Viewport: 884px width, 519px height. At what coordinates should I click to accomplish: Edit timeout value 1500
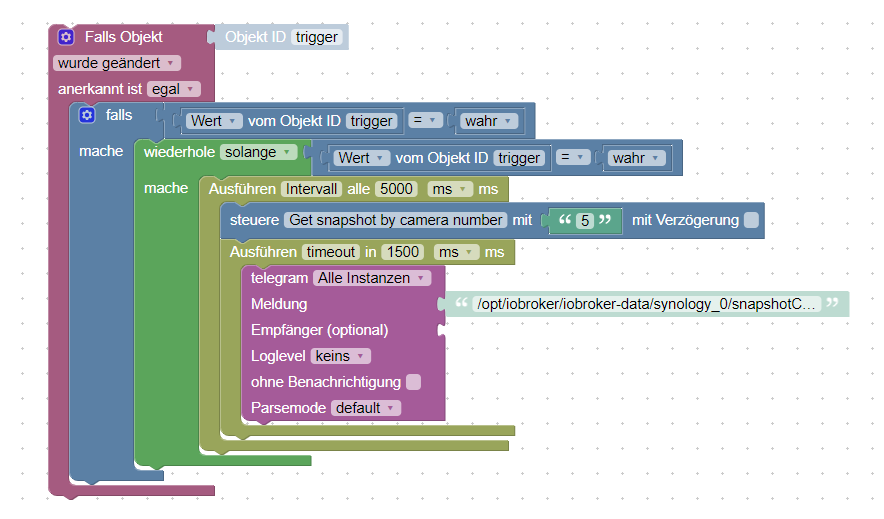[403, 252]
